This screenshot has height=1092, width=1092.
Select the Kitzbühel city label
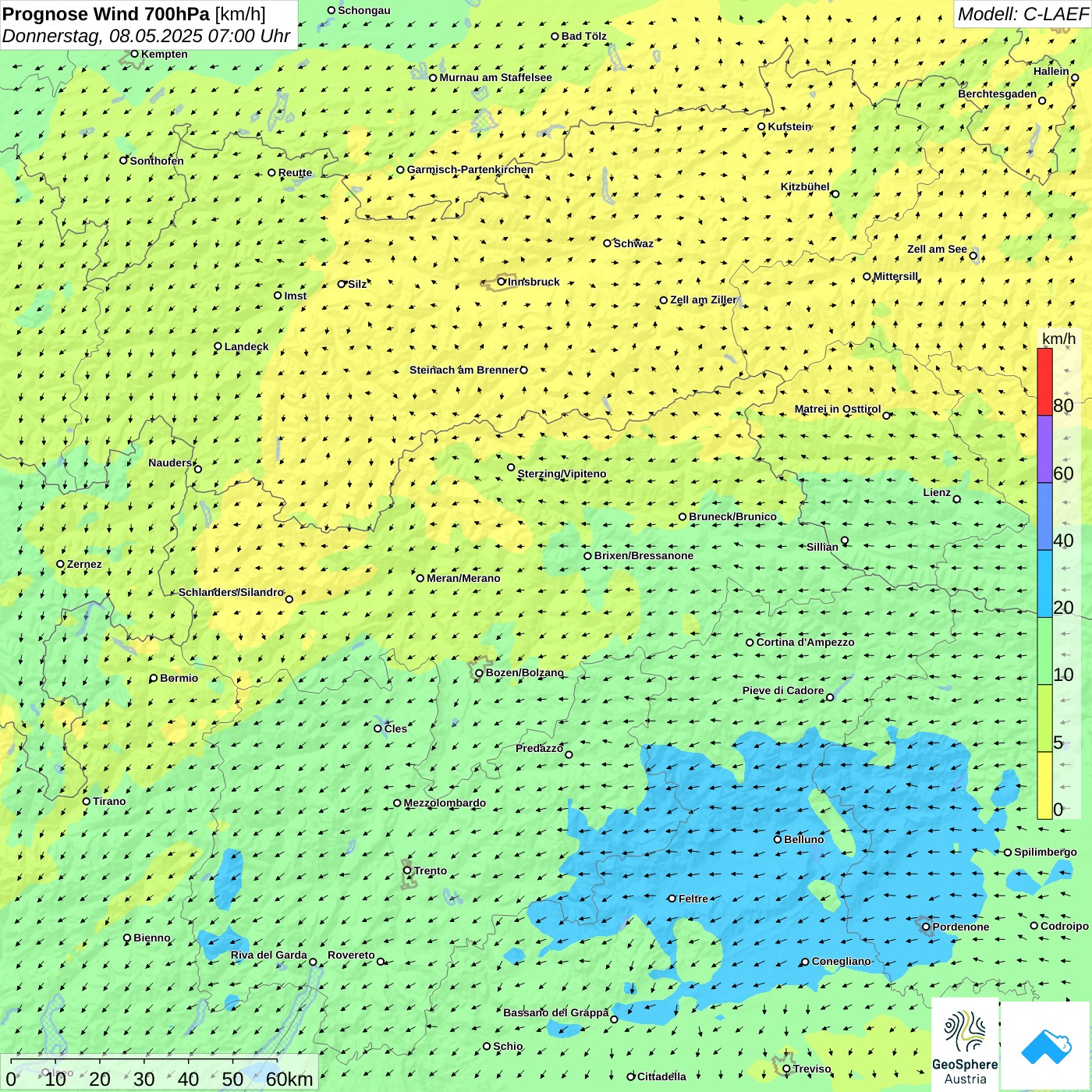(805, 186)
